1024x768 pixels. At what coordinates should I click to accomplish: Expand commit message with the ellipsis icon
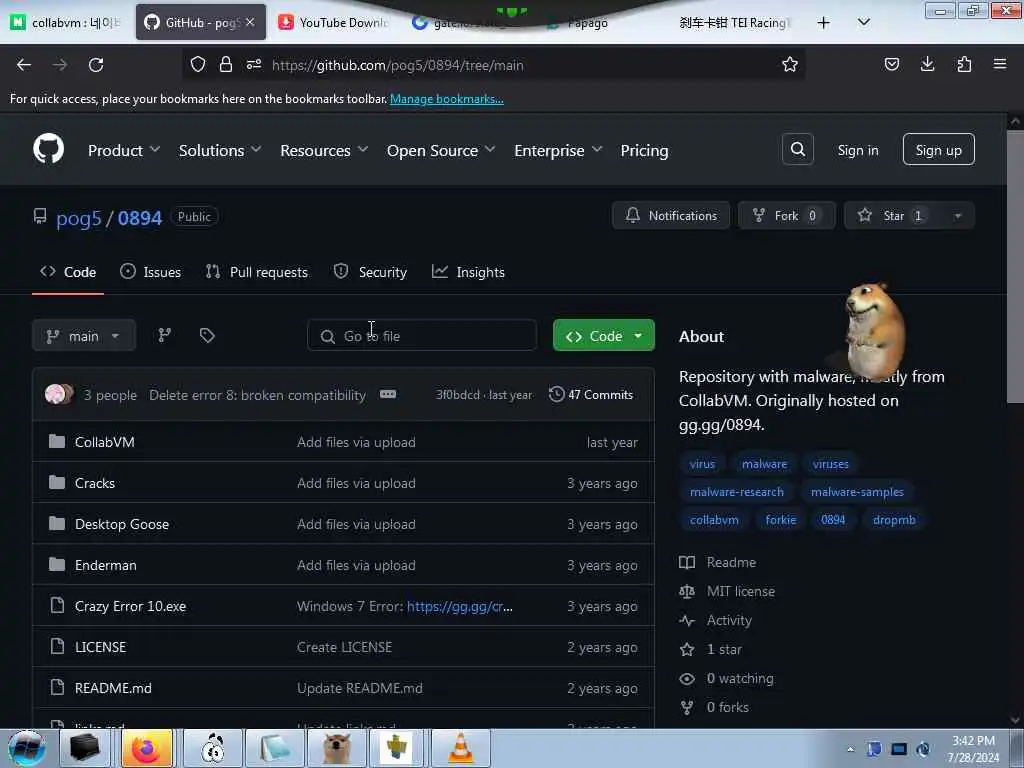coord(388,394)
